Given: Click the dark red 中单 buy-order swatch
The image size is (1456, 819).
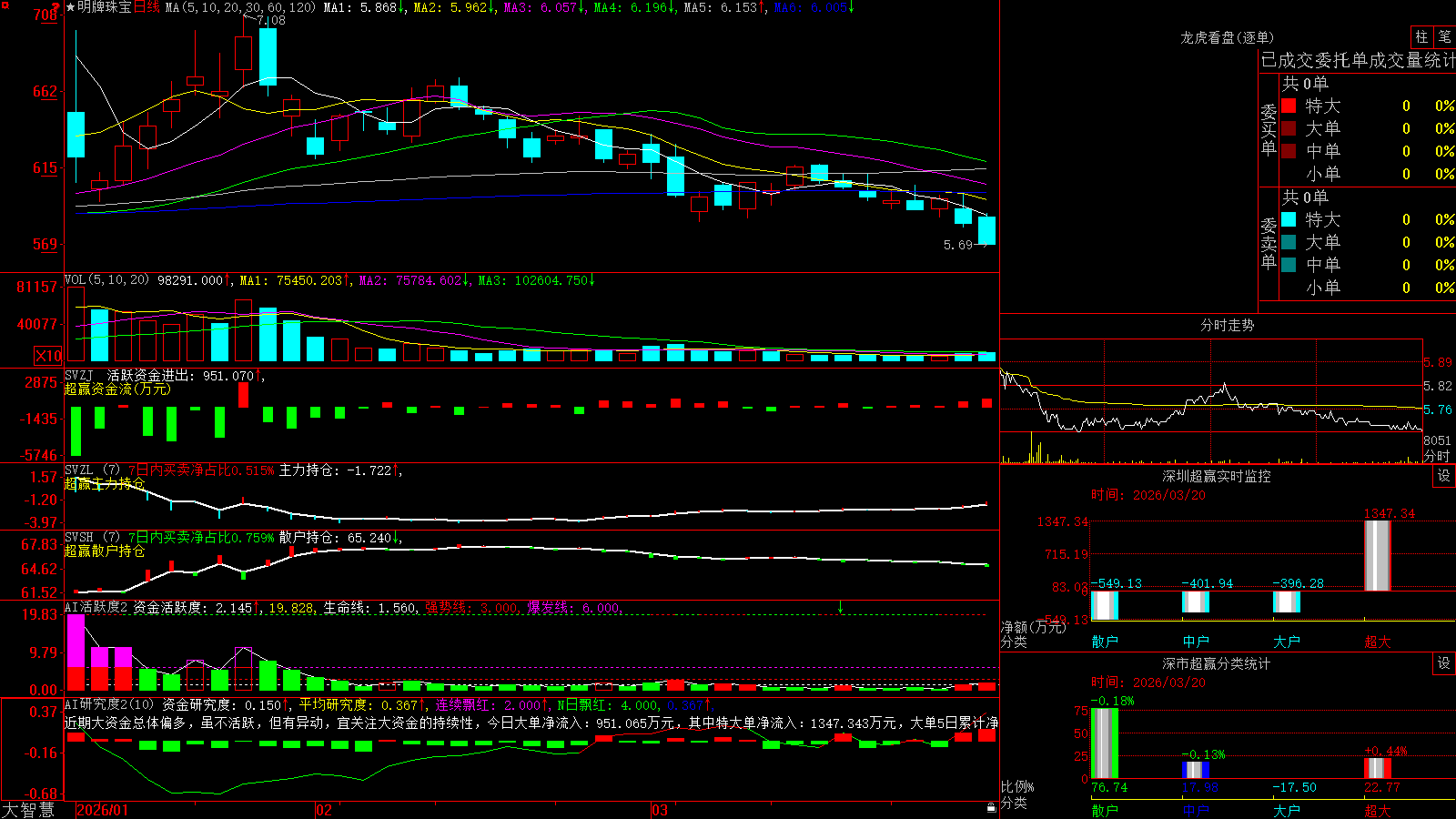Looking at the screenshot, I should click(1289, 151).
